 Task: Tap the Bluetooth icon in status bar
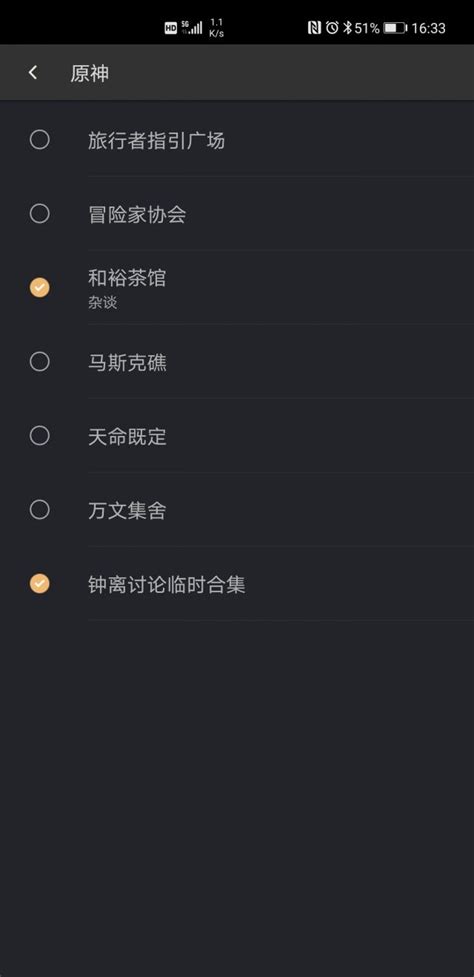click(x=348, y=27)
